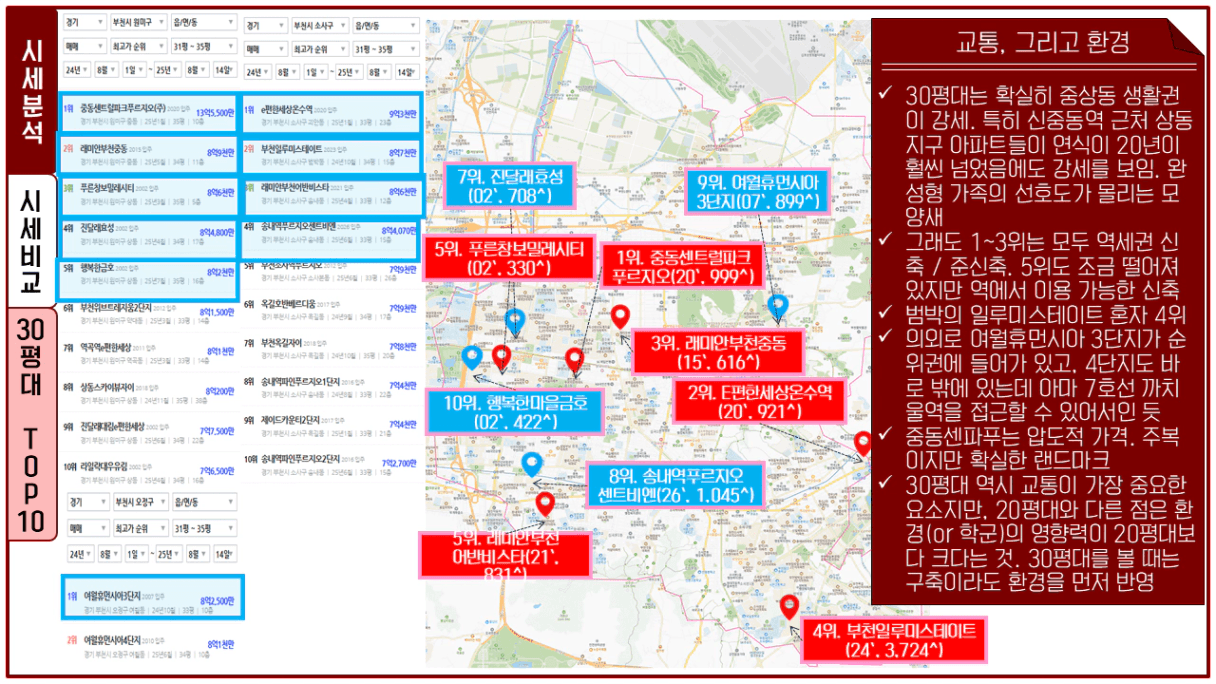Expand 읍/면/동 dropdown in the 원미구 filters
Viewport: 1216px width, 684px height.
[x=203, y=23]
